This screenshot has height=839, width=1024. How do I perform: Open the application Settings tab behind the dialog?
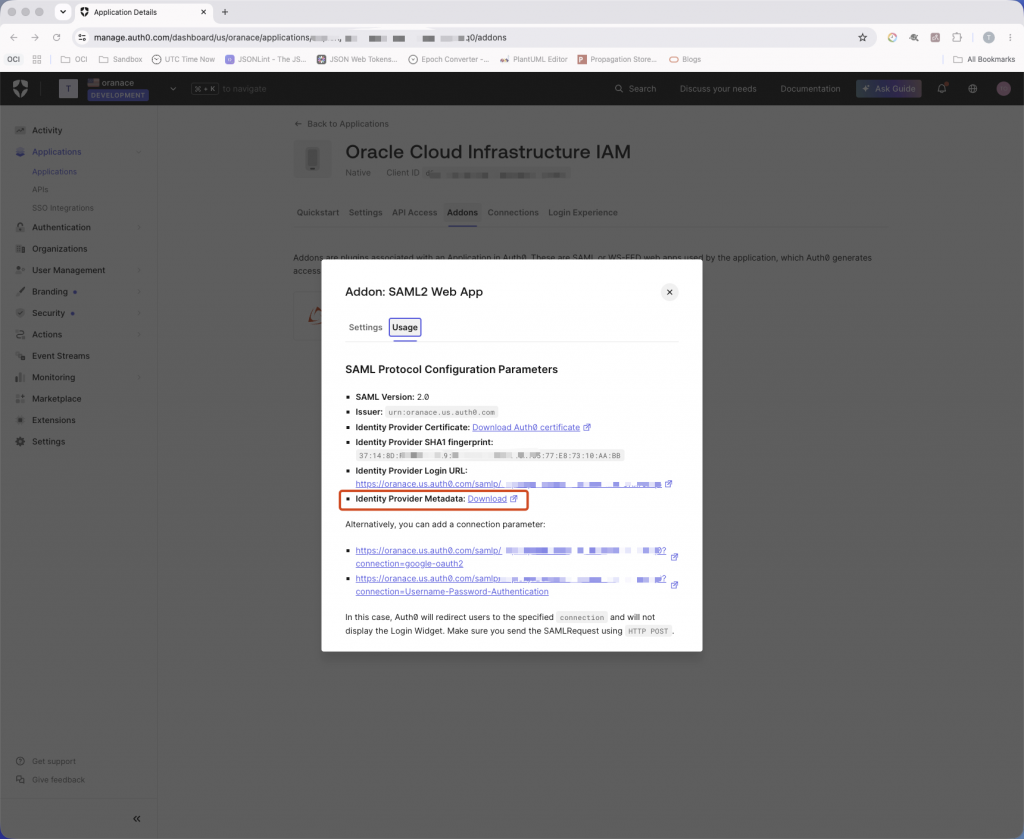pyautogui.click(x=365, y=213)
